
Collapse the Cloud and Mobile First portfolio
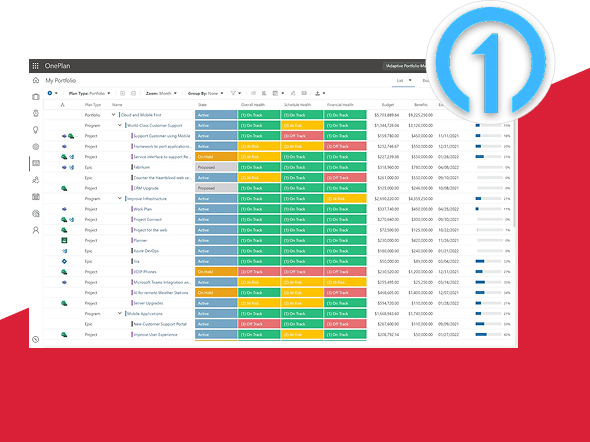[x=113, y=115]
